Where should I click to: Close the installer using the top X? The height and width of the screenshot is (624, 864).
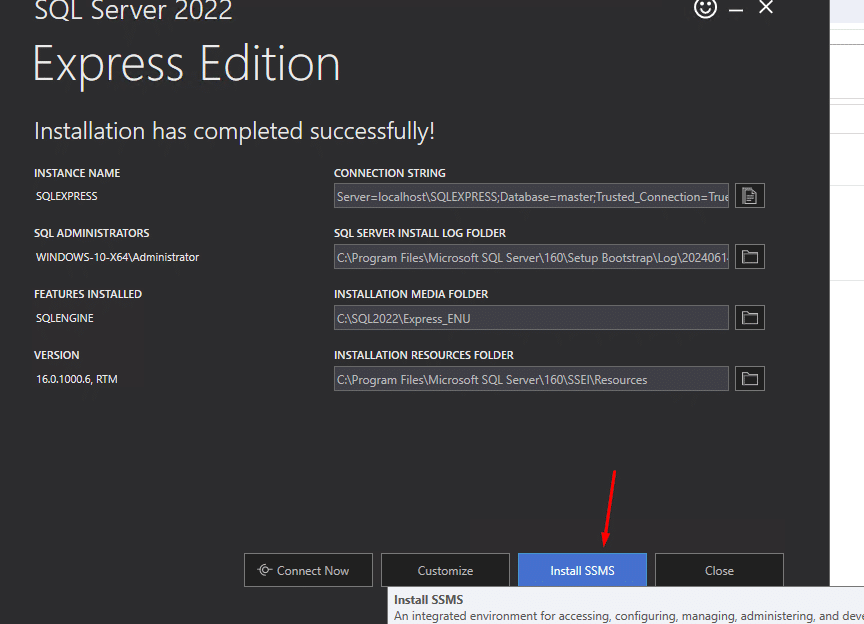click(766, 8)
